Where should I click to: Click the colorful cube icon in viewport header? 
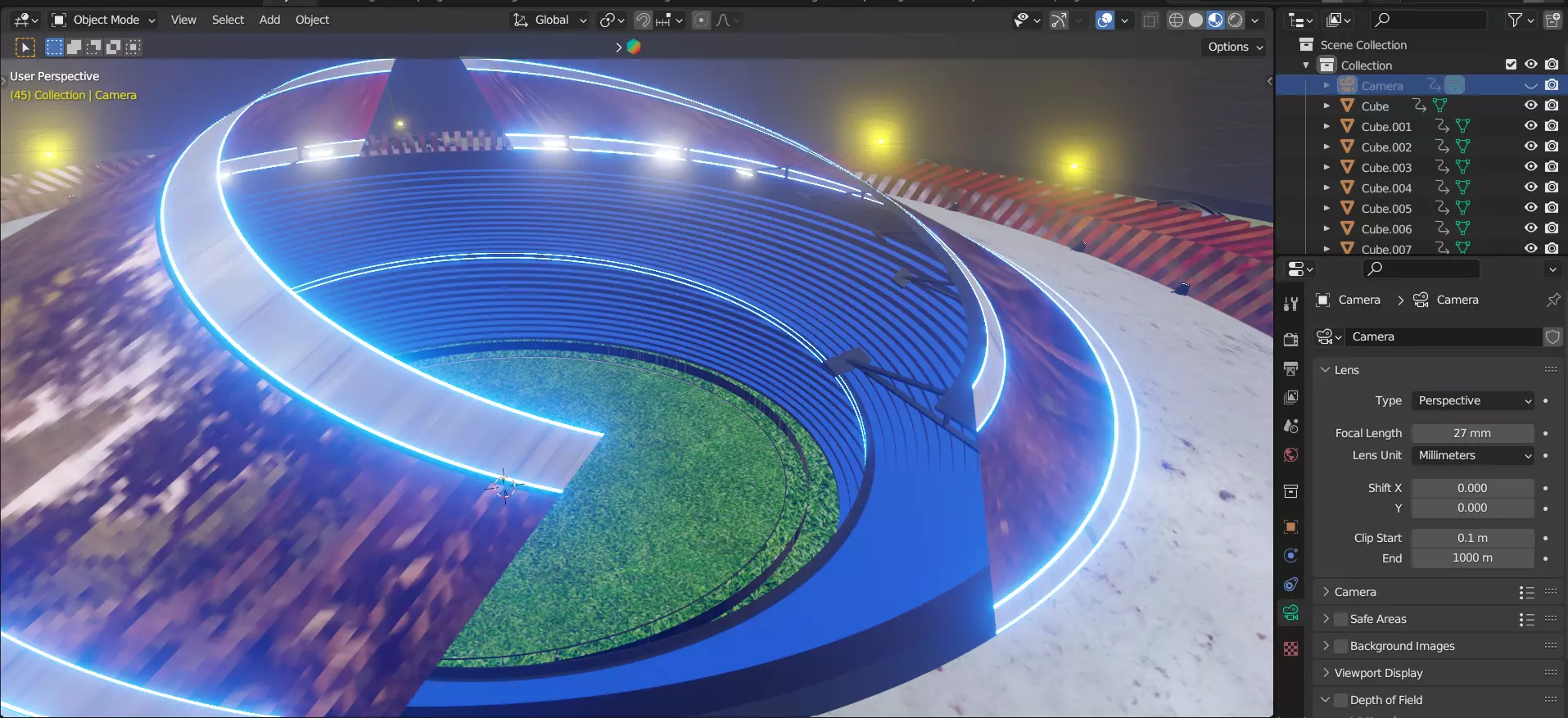pyautogui.click(x=634, y=47)
